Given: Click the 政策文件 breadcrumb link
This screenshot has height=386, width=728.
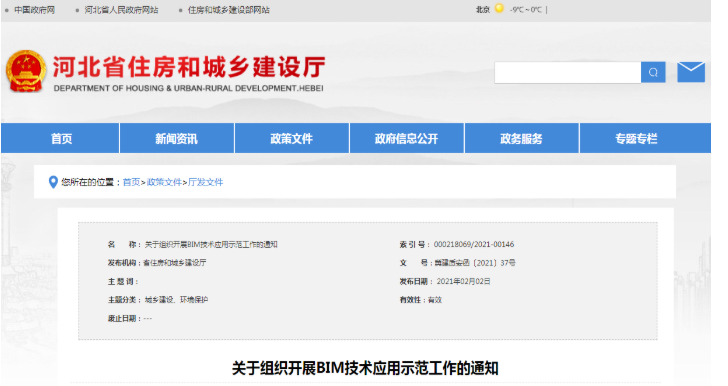Looking at the screenshot, I should tap(164, 182).
